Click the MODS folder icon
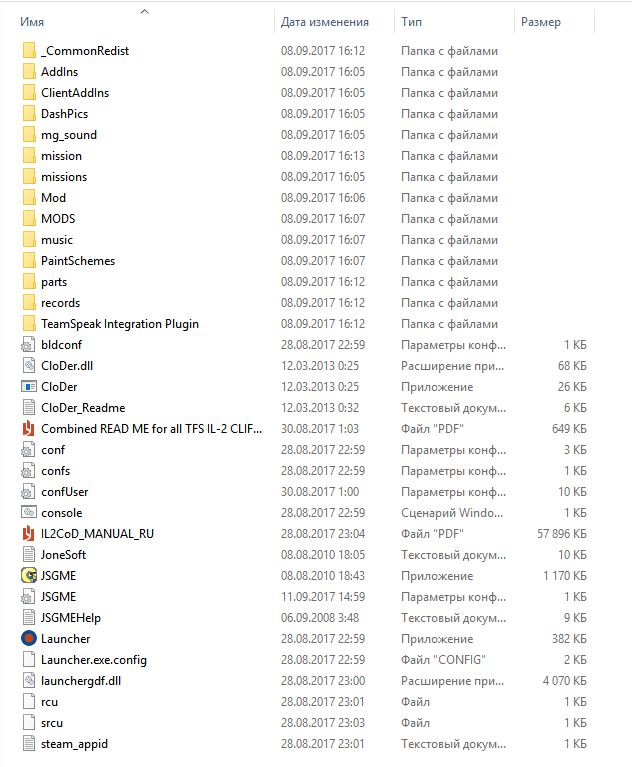 (29, 219)
